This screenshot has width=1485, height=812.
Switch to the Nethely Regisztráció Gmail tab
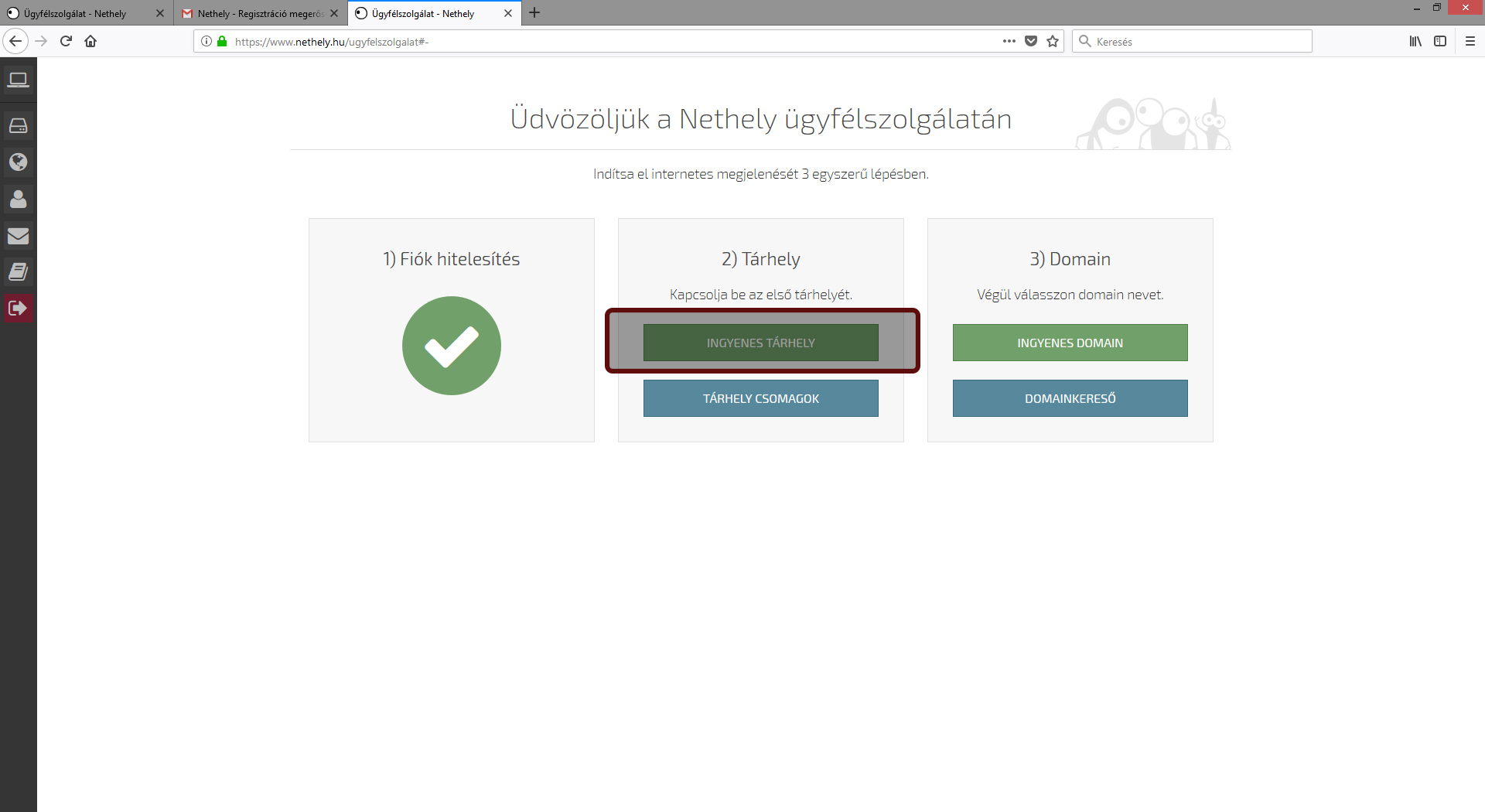[259, 14]
